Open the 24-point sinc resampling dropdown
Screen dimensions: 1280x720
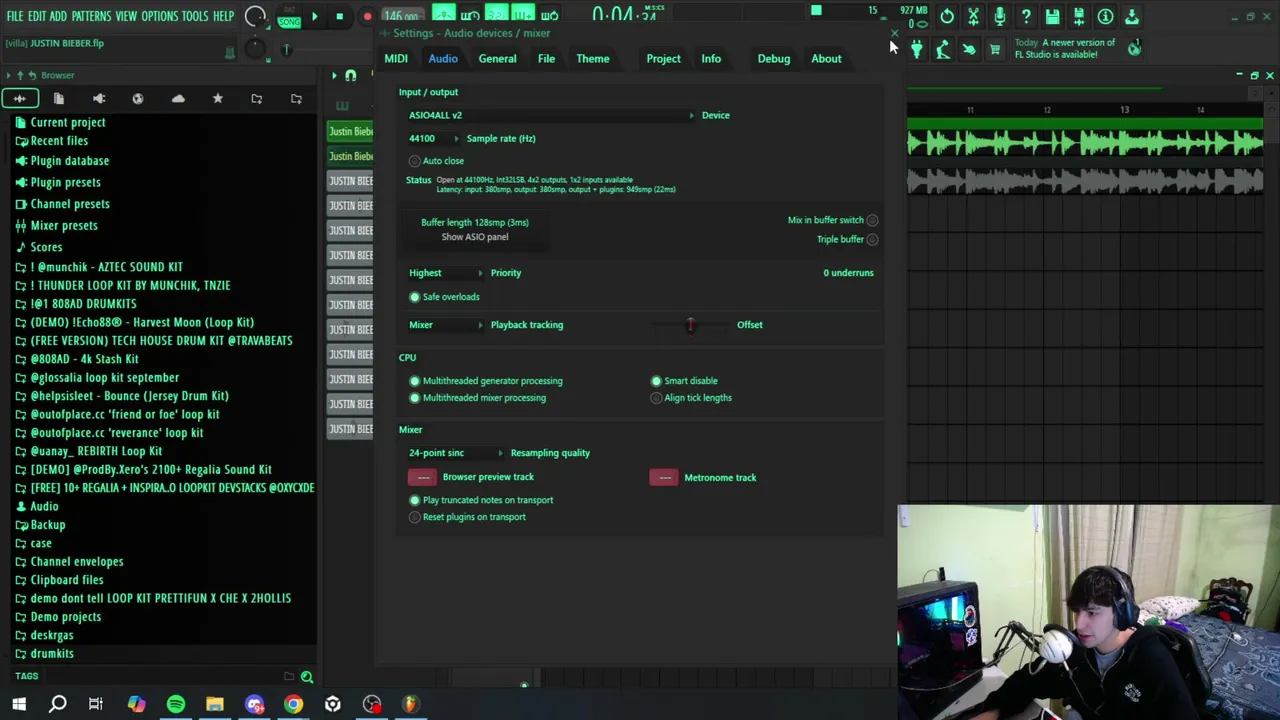tap(456, 453)
